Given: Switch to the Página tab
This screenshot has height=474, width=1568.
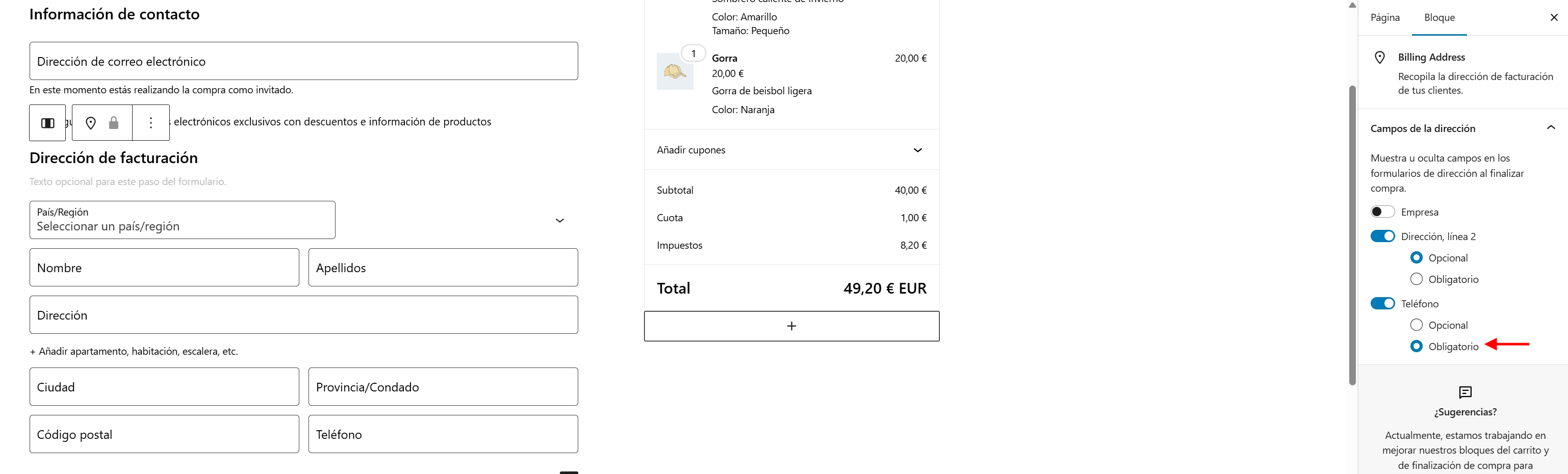Looking at the screenshot, I should pyautogui.click(x=1385, y=18).
